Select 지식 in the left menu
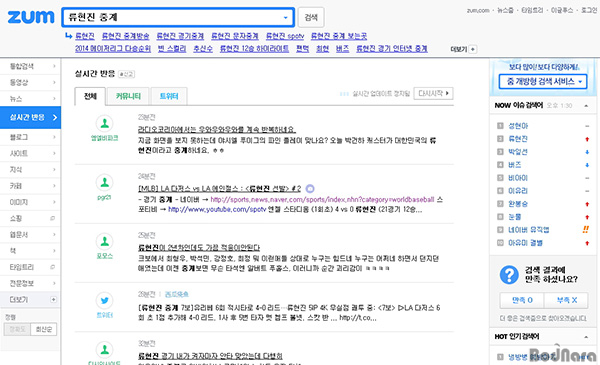The height and width of the screenshot is (365, 600). pos(30,169)
